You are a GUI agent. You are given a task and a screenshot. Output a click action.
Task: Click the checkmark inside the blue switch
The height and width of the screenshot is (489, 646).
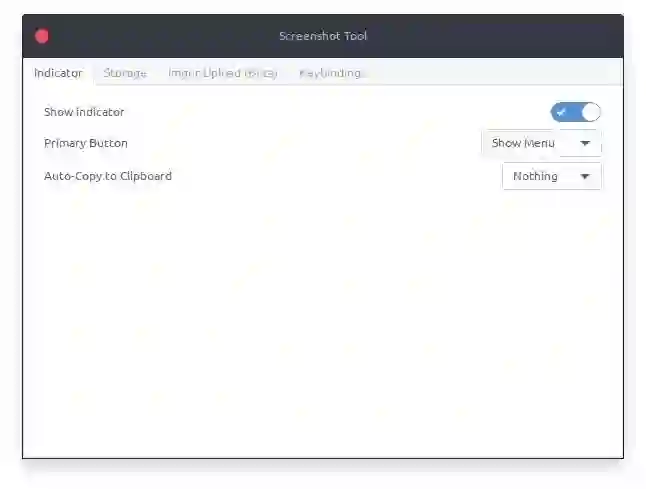(561, 112)
